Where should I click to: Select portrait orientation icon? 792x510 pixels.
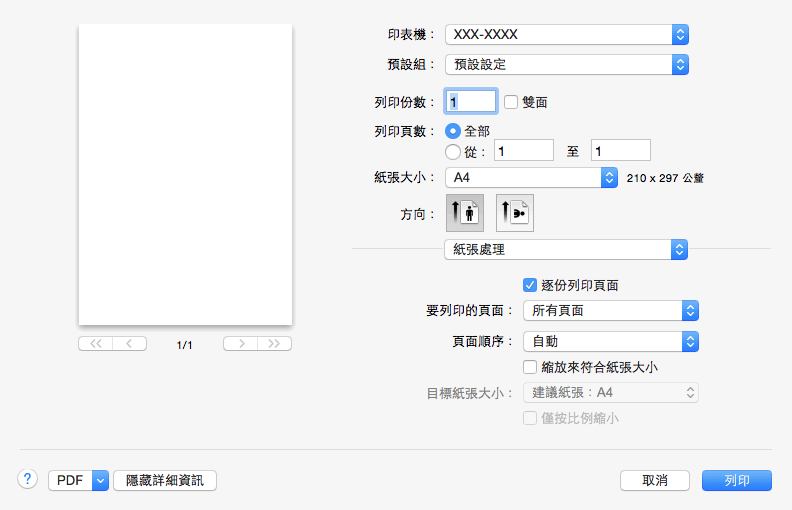(x=465, y=213)
